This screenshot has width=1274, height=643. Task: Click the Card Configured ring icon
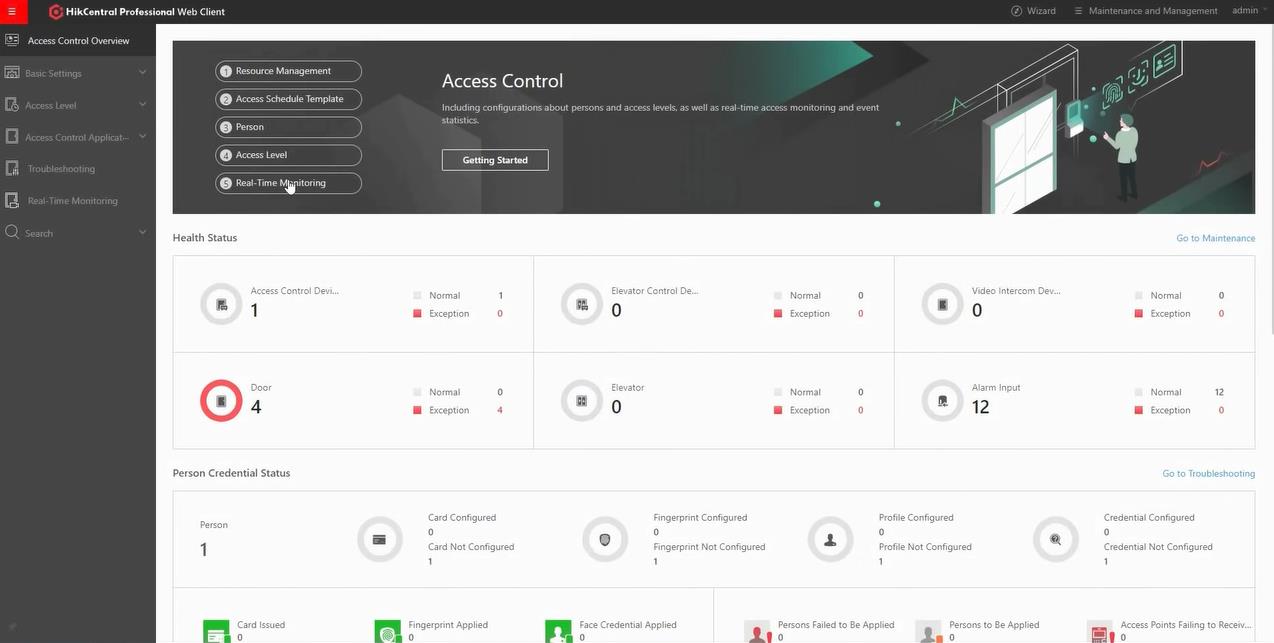click(379, 539)
